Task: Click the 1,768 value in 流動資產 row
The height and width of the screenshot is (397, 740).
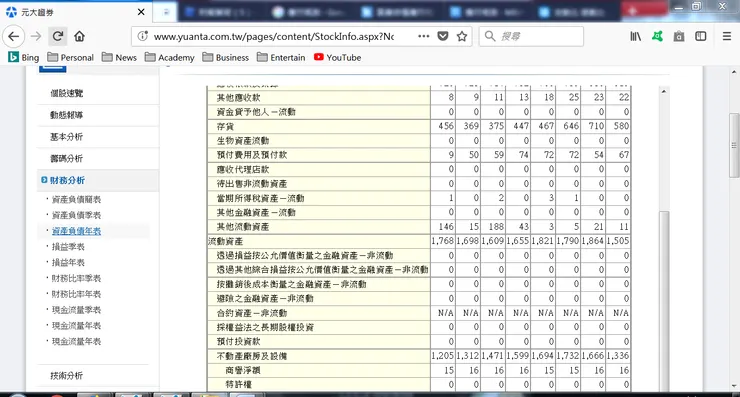Action: click(442, 241)
